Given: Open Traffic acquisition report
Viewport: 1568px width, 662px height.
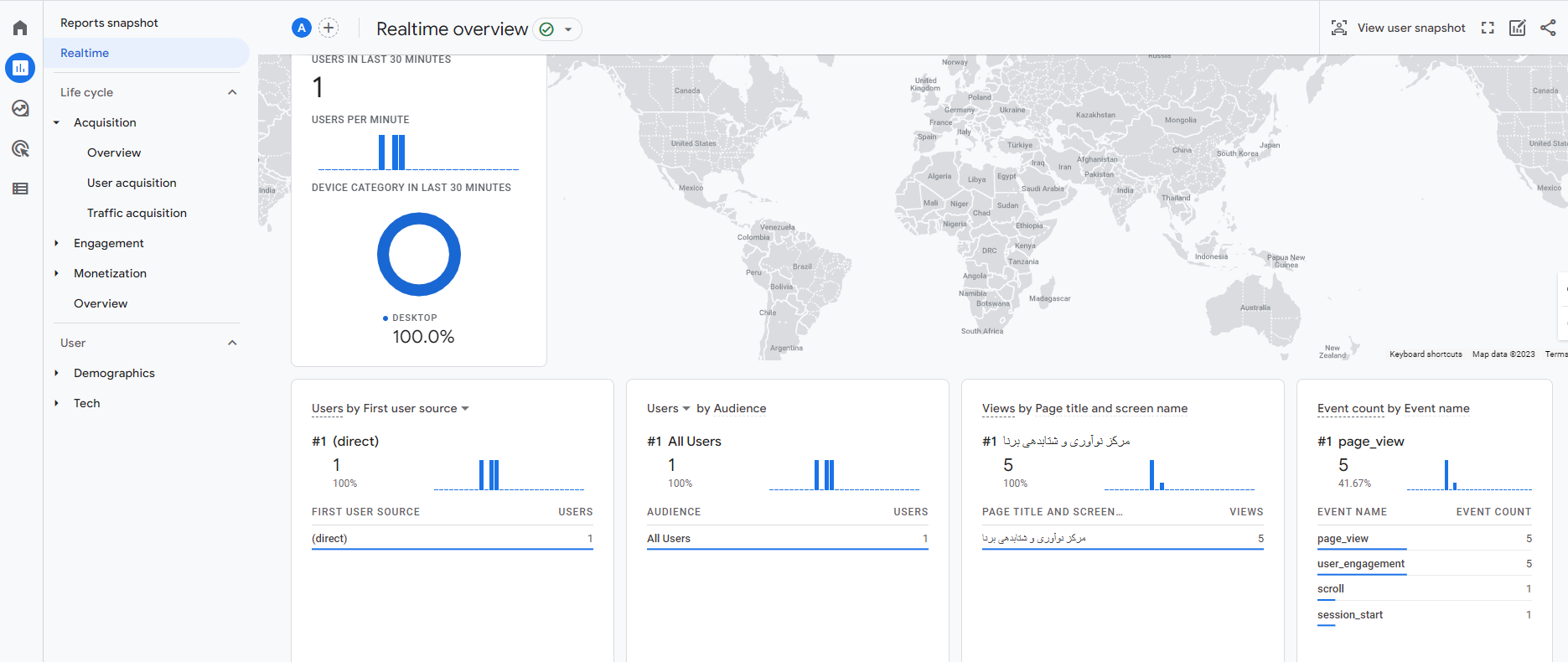Looking at the screenshot, I should point(137,213).
